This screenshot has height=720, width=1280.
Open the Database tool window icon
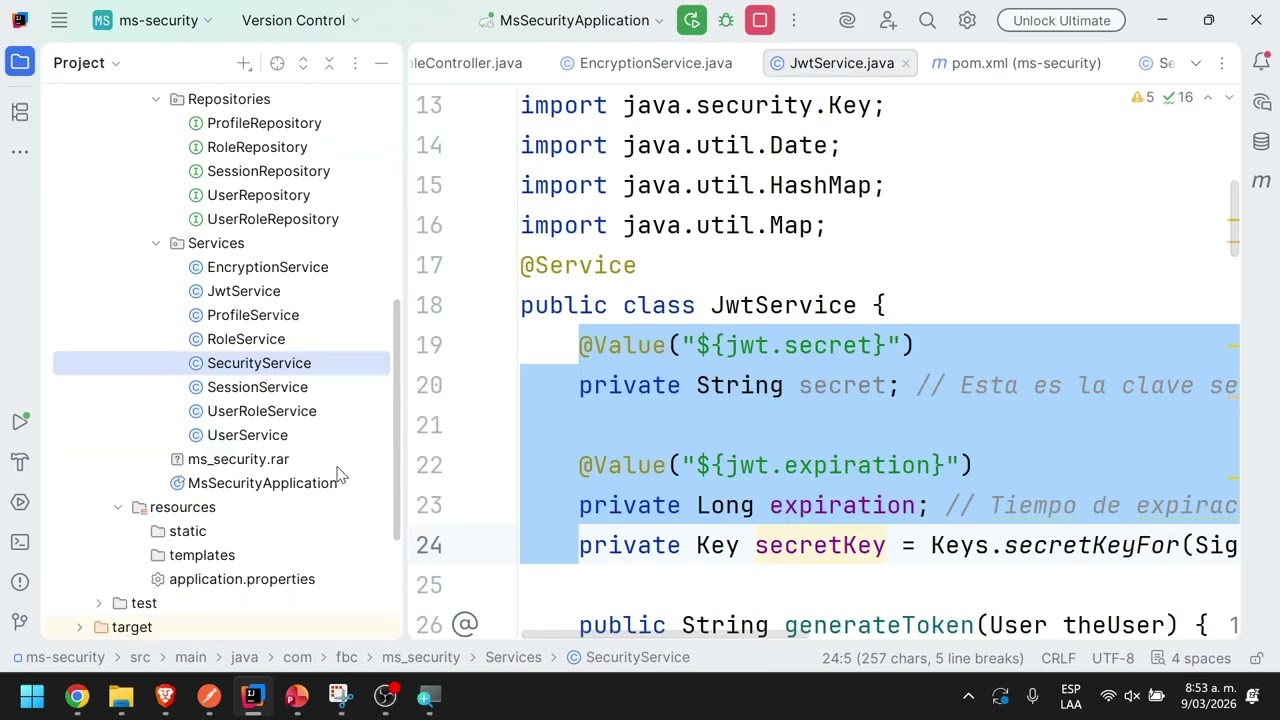1261,142
